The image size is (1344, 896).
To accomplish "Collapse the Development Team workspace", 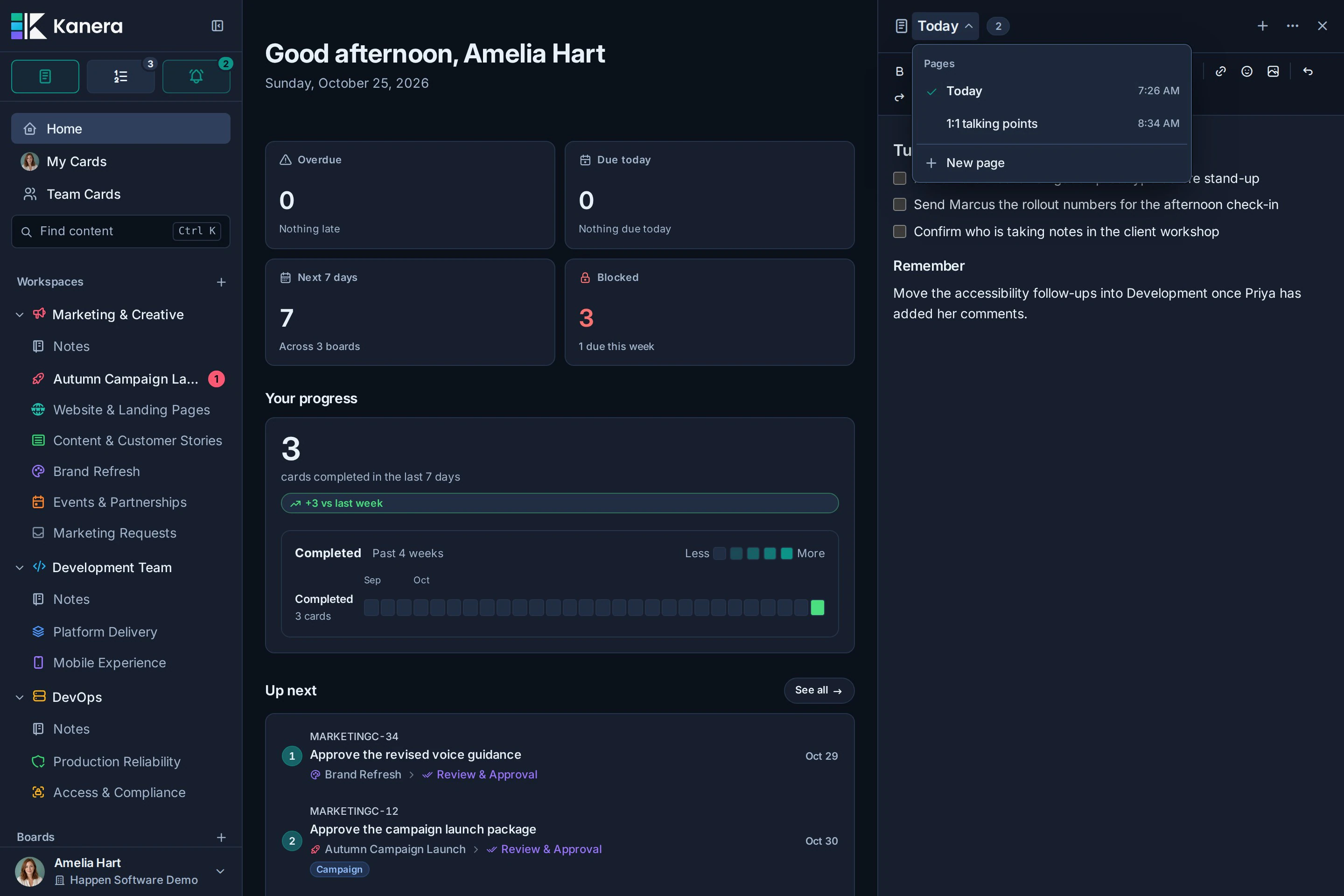I will (20, 568).
